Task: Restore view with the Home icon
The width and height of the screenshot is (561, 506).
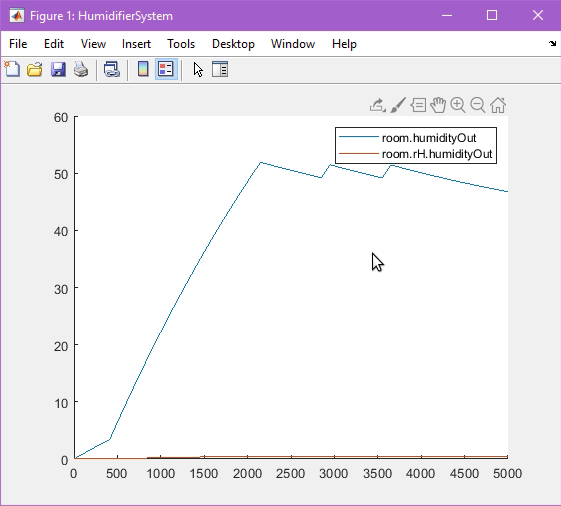Action: click(498, 105)
